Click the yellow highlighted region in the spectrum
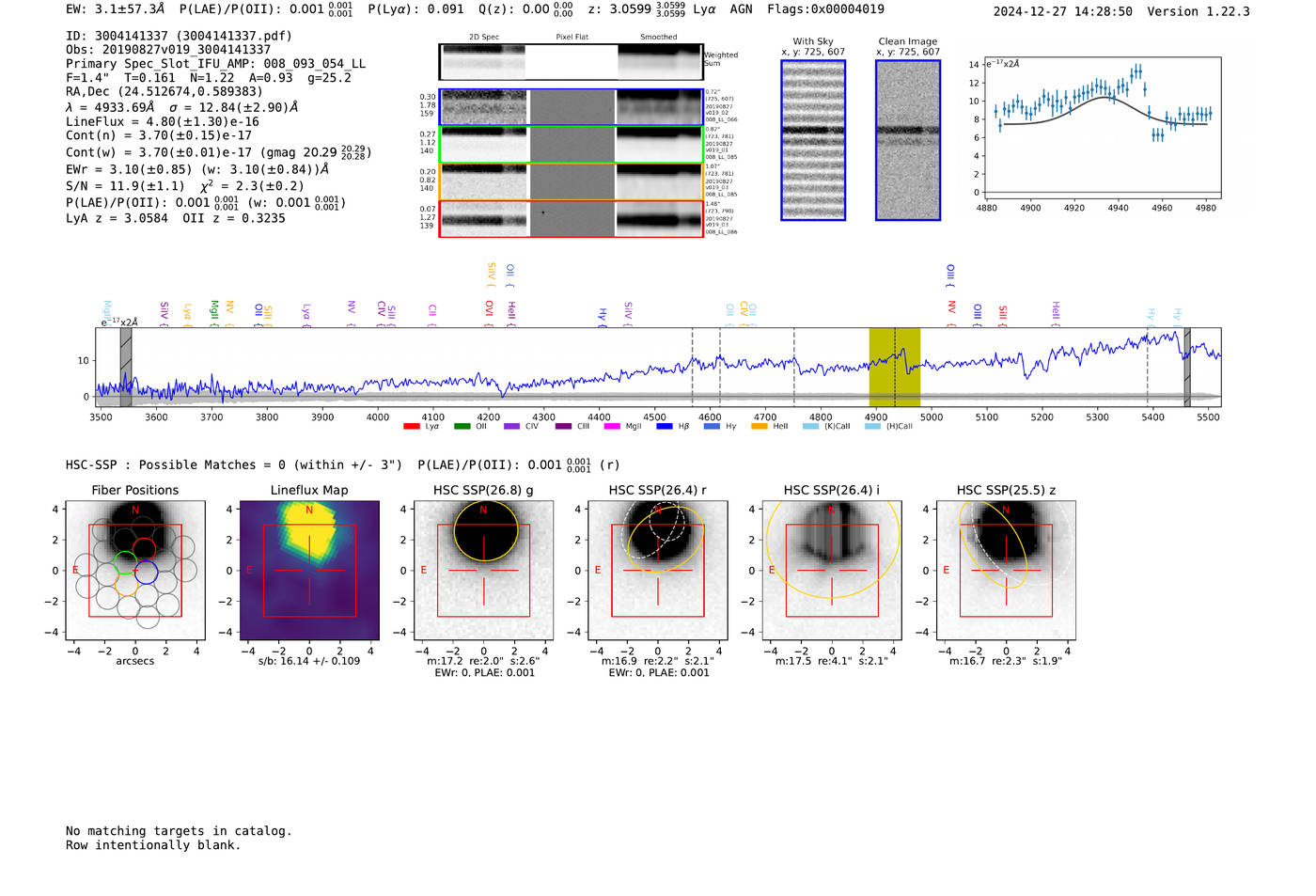This screenshot has width=1316, height=896. click(x=894, y=368)
